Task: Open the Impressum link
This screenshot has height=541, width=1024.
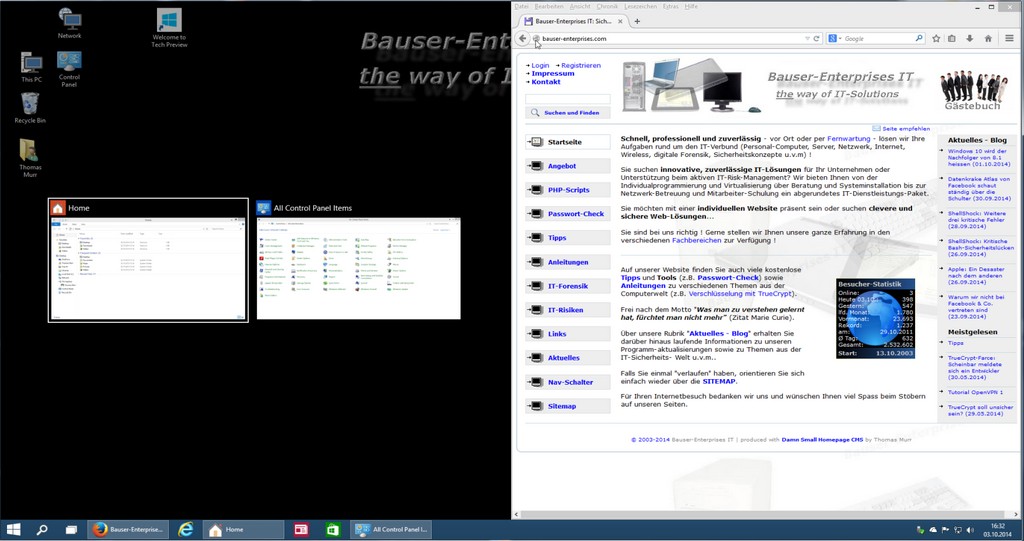Action: 552,74
